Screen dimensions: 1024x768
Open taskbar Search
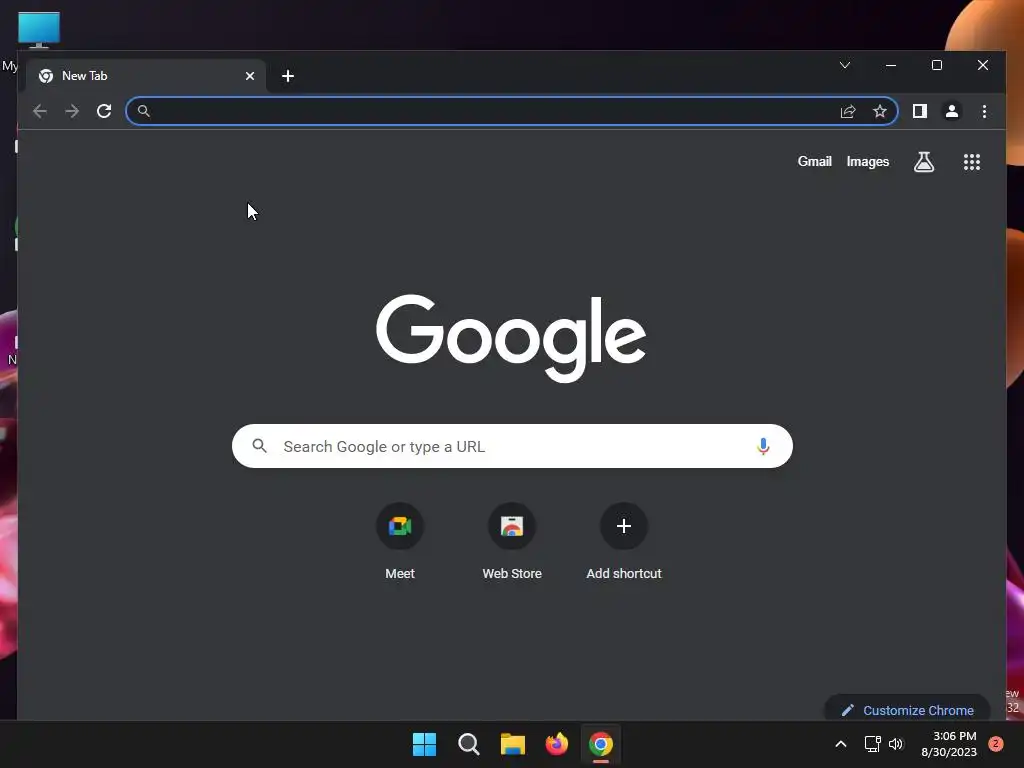(x=468, y=744)
